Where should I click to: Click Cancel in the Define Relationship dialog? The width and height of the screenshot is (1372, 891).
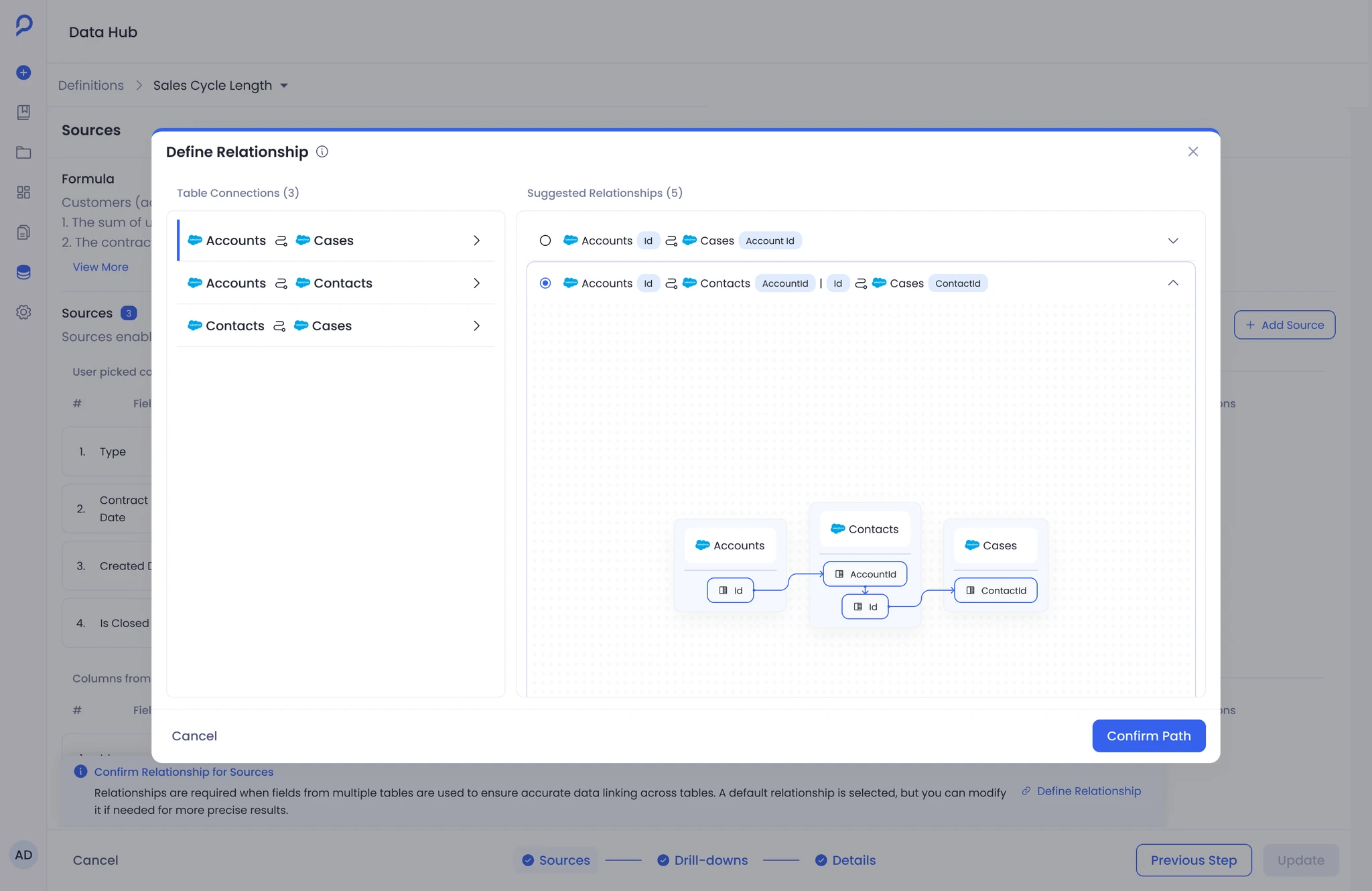pos(194,736)
